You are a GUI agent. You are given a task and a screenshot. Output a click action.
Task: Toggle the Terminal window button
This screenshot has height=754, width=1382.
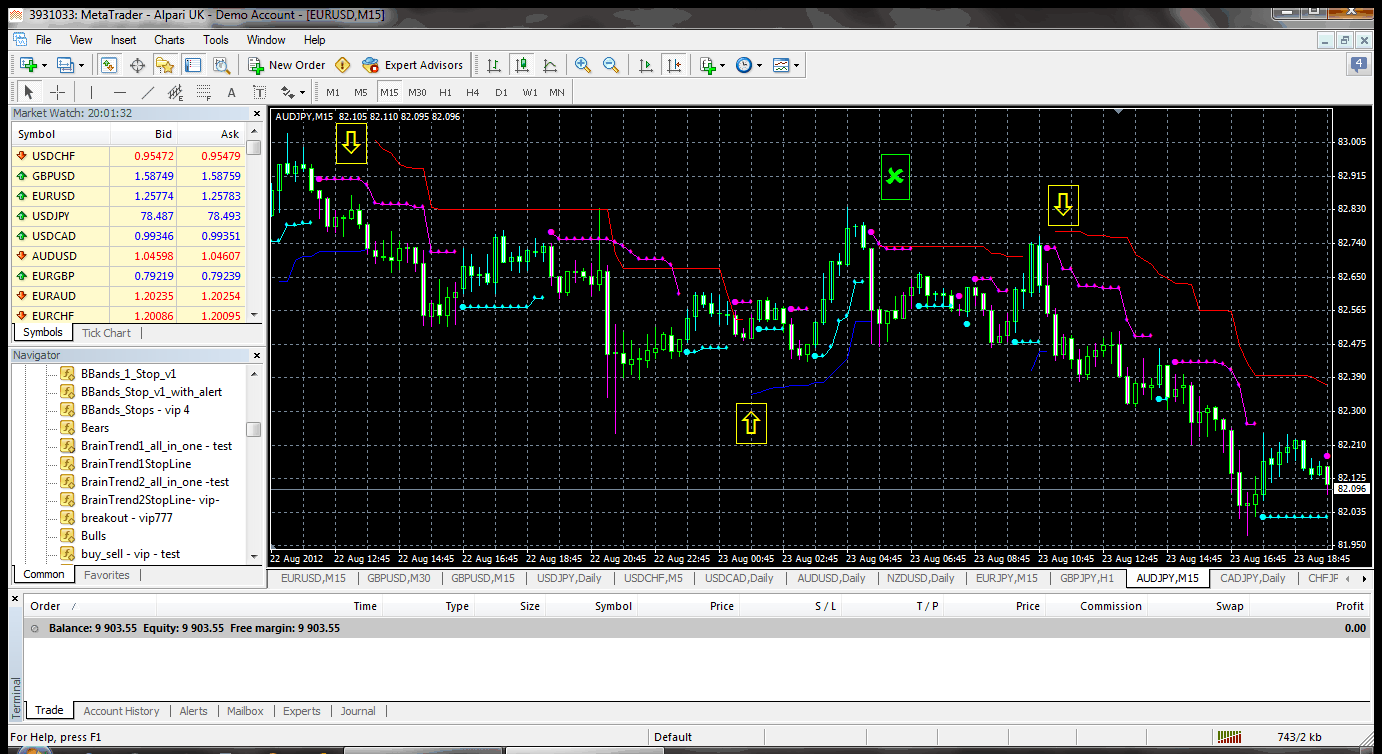click(x=193, y=65)
